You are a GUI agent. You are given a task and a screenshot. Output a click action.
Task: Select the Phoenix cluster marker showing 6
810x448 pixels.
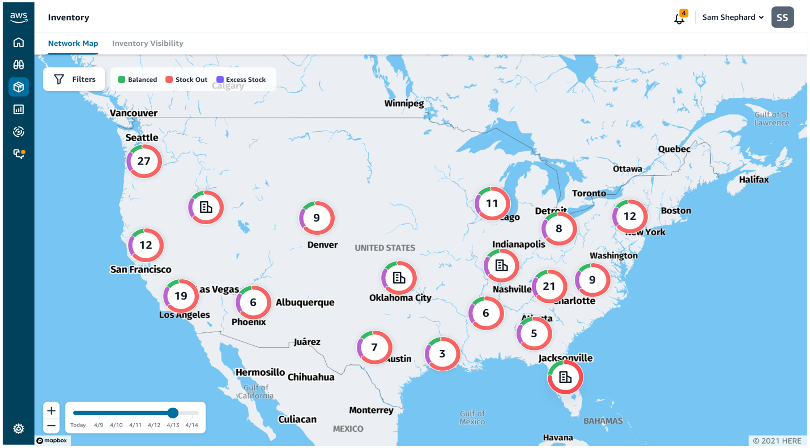tap(253, 302)
